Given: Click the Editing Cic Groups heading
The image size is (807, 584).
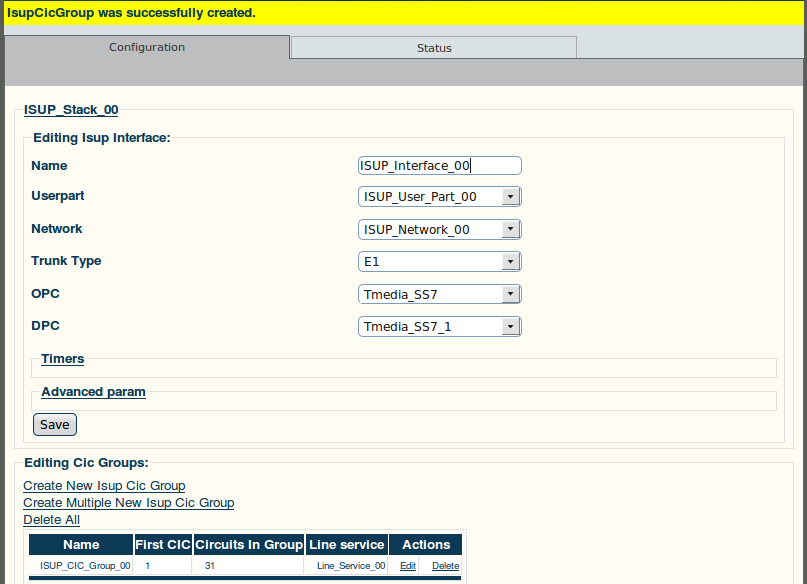Looking at the screenshot, I should click(x=86, y=463).
